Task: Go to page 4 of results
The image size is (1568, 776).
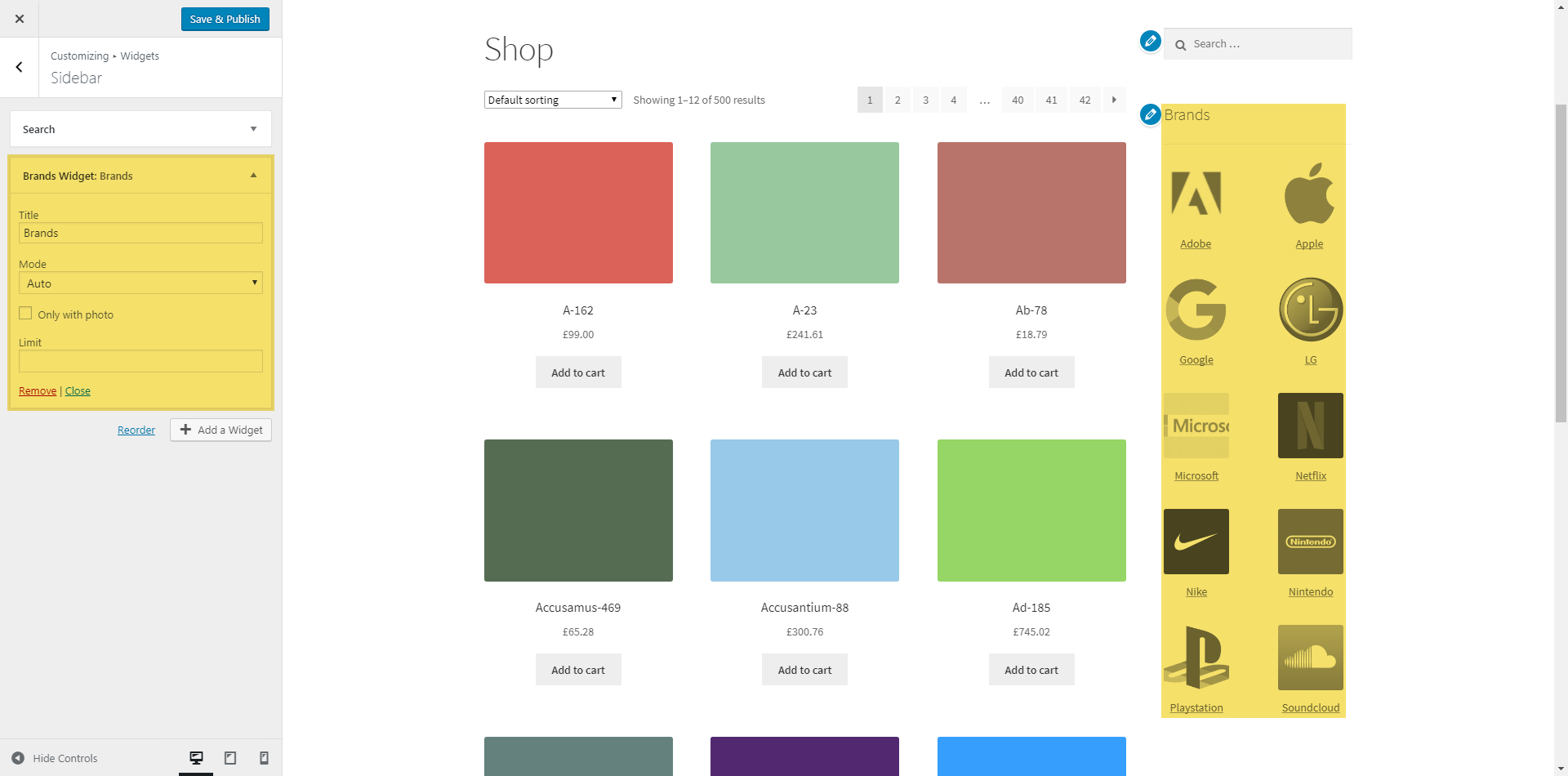Action: pos(953,100)
